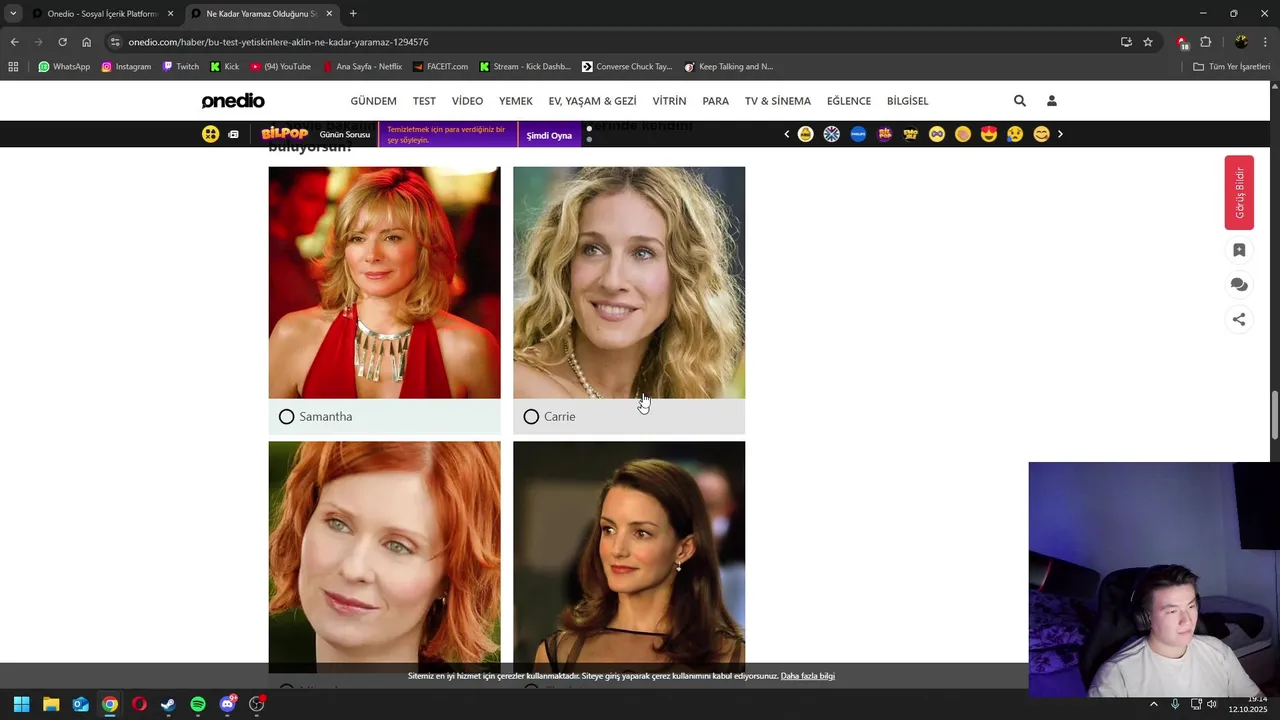The width and height of the screenshot is (1280, 720).
Task: Open the Chrome apps grid in the bookmarks bar
Action: point(13,67)
